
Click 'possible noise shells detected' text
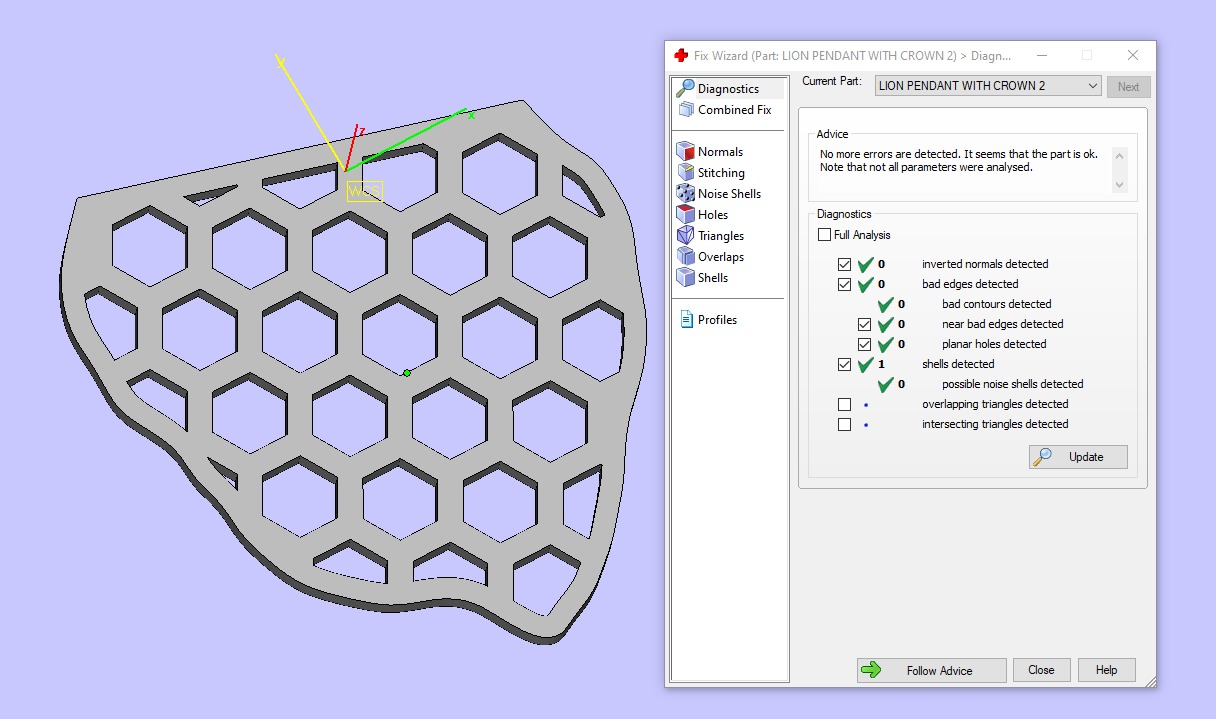click(x=1013, y=384)
